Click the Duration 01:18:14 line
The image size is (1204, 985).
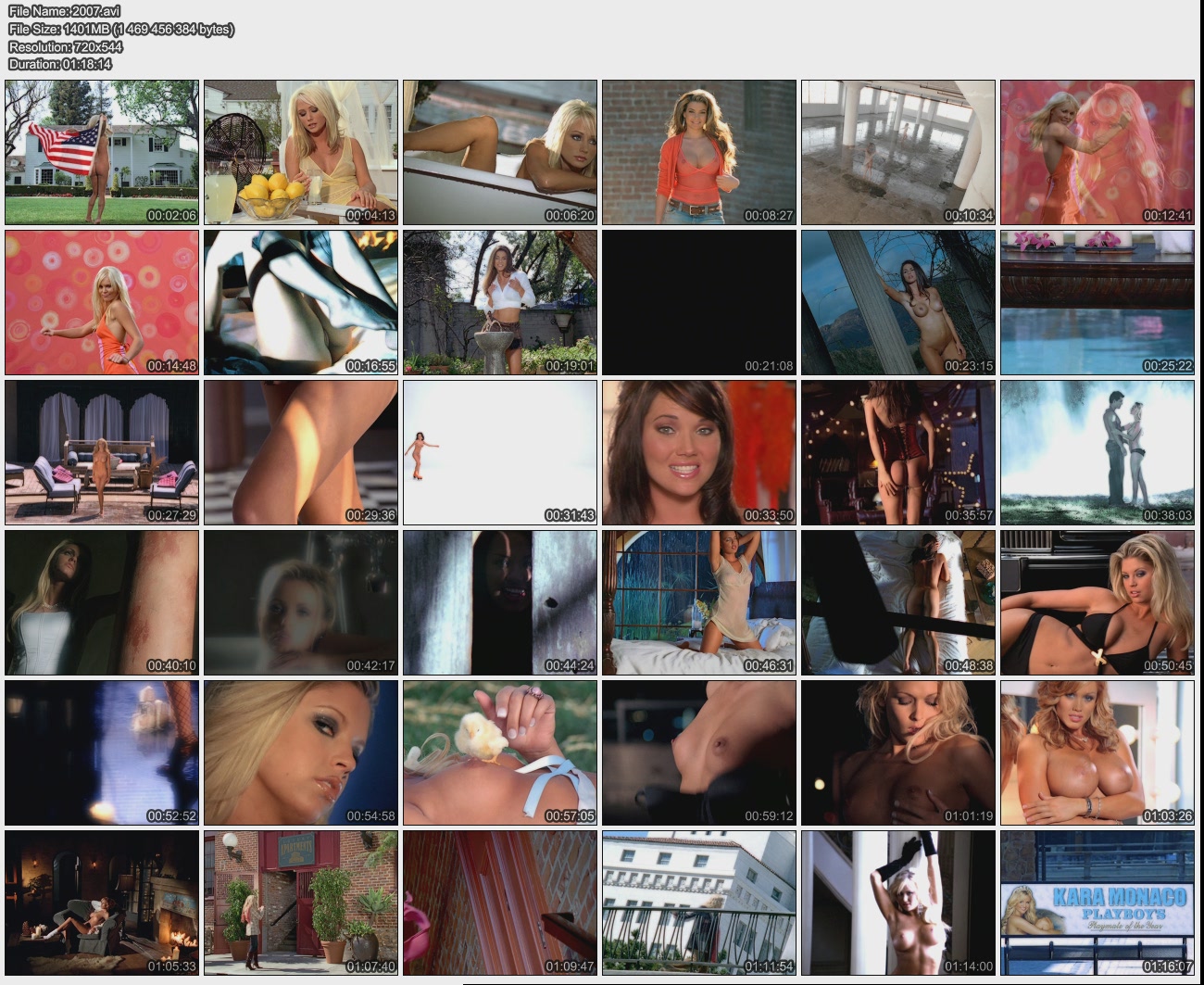point(60,64)
